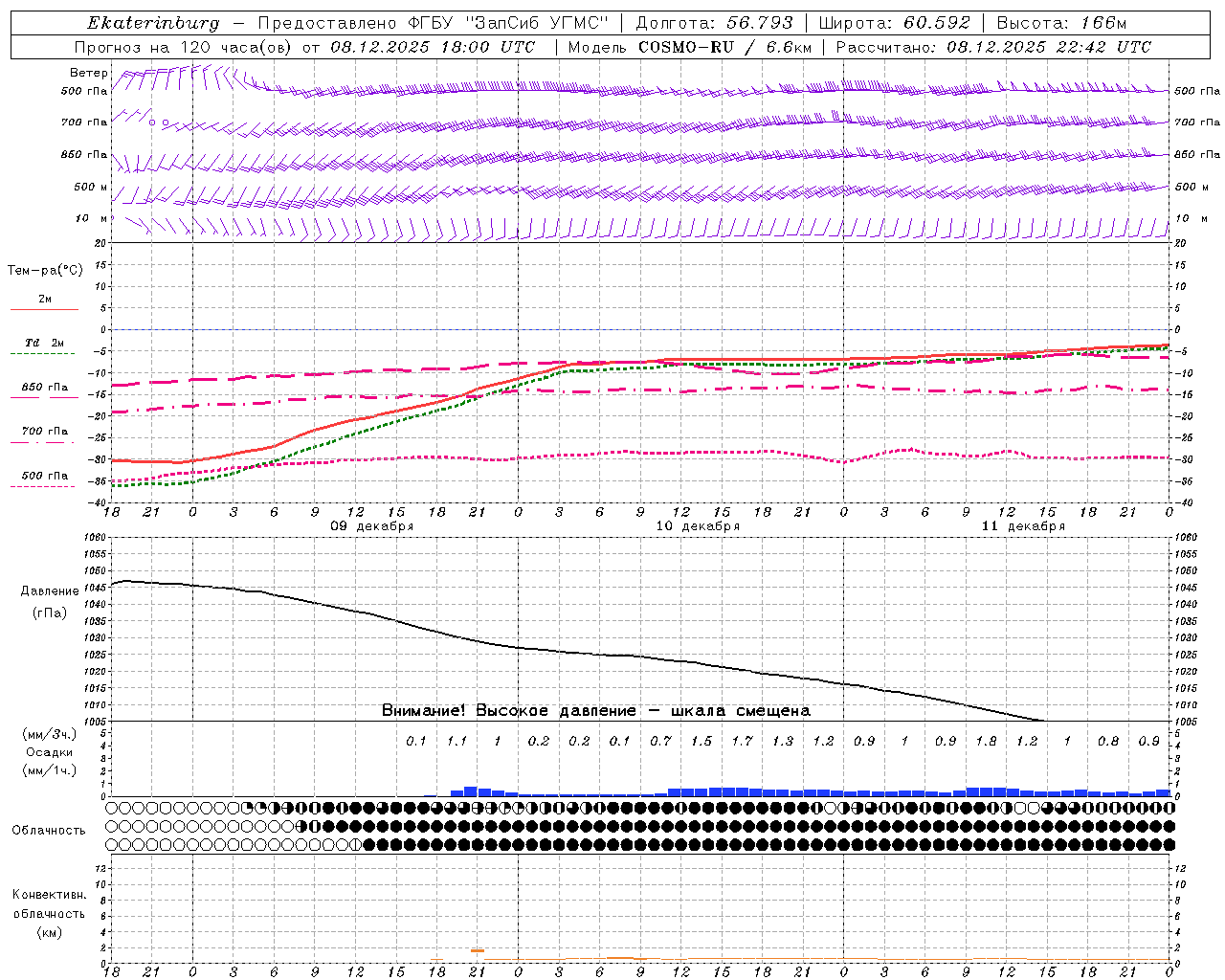Select the Модель COSMO-RU / 6.6км text
1225x980 pixels.
coord(690,47)
